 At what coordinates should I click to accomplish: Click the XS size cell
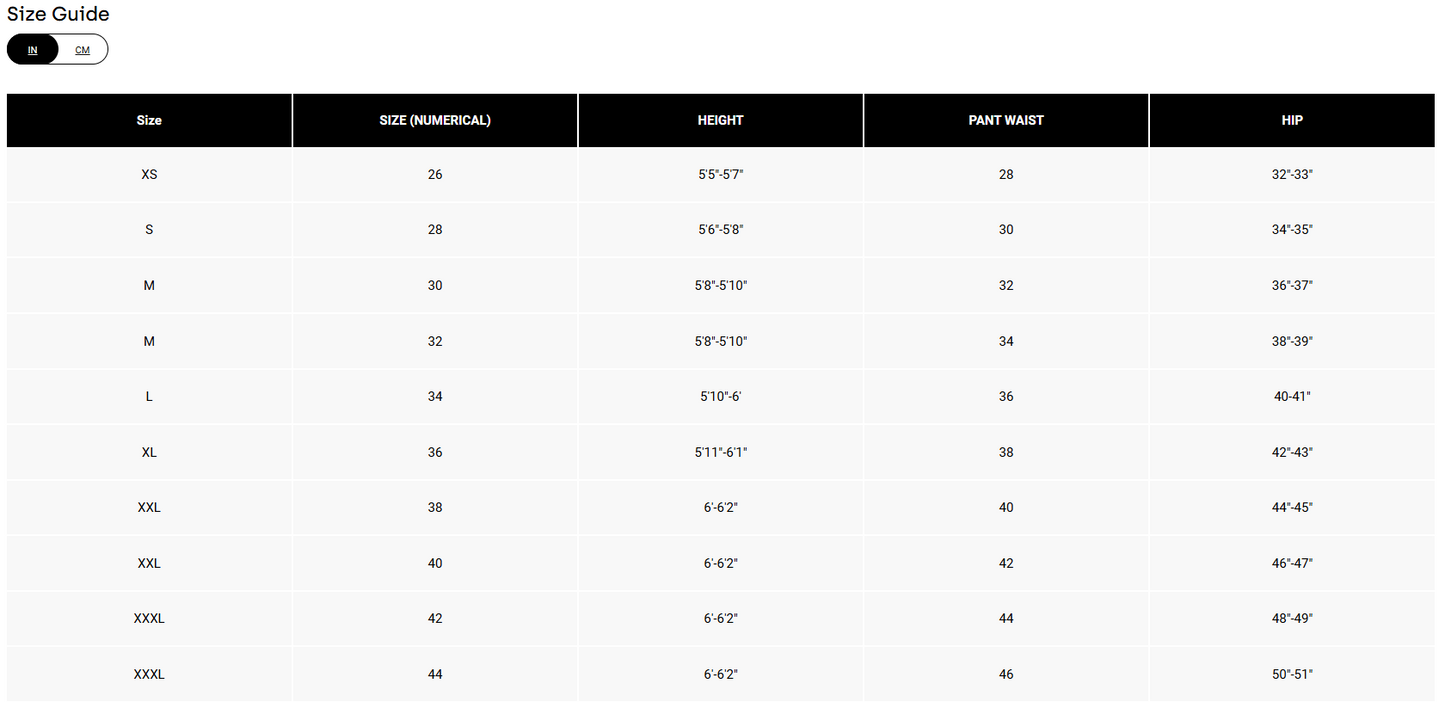(x=149, y=174)
